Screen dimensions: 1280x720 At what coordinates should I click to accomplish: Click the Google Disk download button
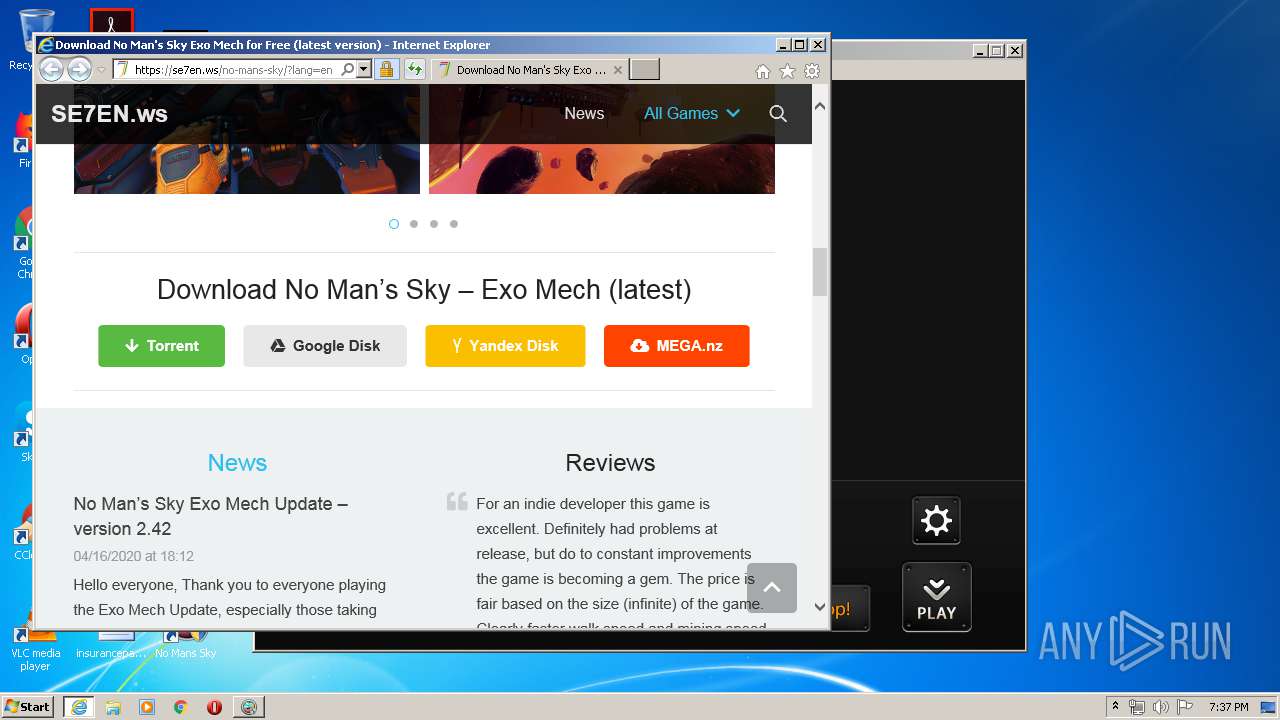tap(325, 346)
